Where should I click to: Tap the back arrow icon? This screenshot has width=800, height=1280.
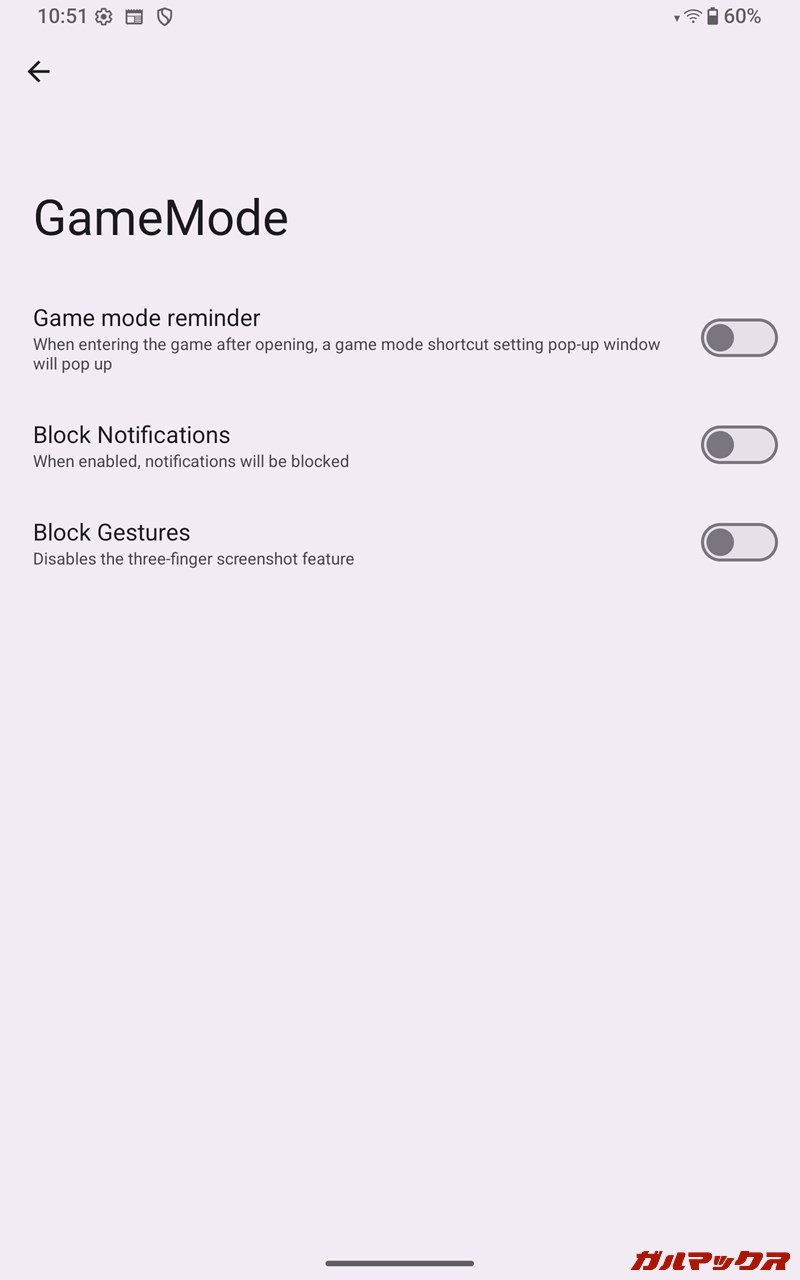[x=39, y=71]
